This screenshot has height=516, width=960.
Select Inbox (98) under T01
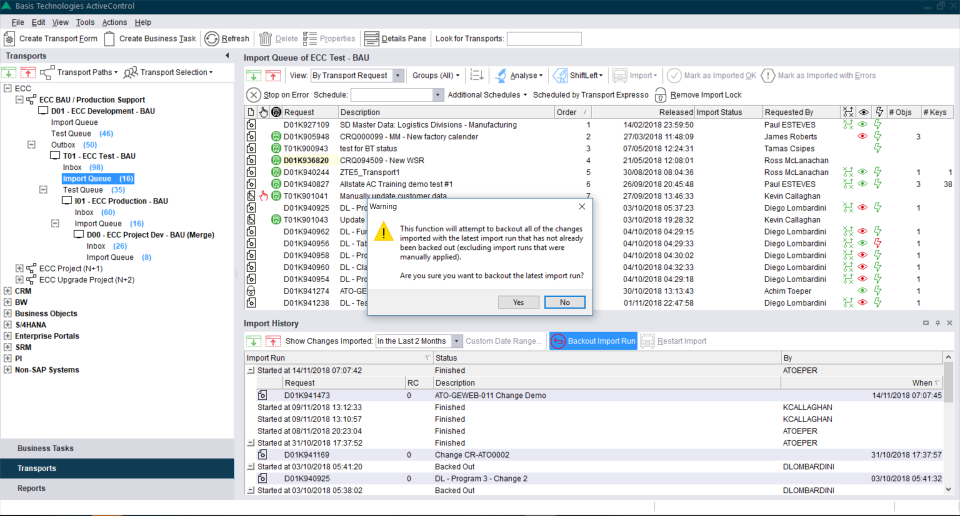click(x=83, y=167)
